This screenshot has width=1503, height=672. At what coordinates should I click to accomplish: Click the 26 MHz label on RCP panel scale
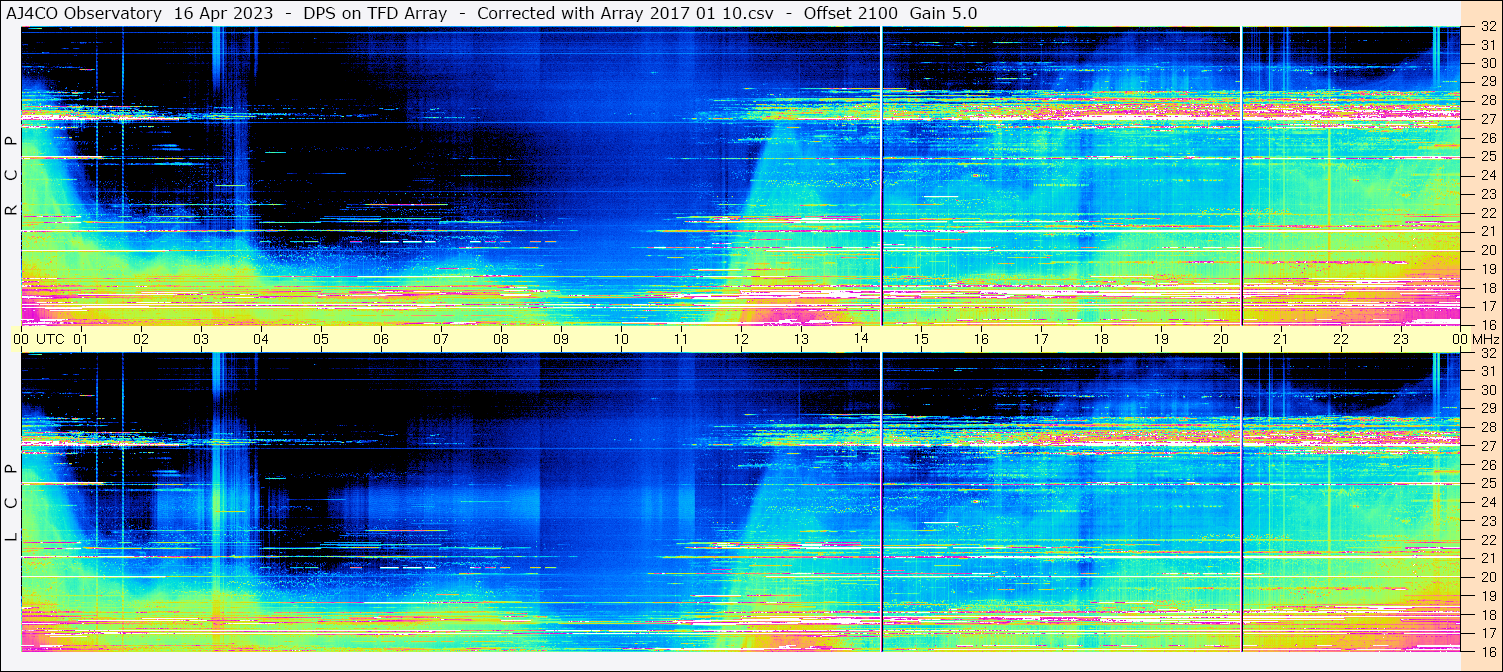click(x=1487, y=138)
